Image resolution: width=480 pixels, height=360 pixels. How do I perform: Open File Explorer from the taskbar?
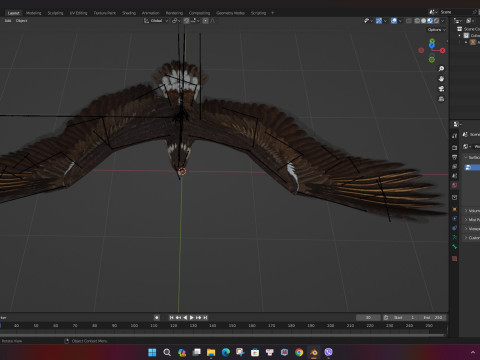211,352
